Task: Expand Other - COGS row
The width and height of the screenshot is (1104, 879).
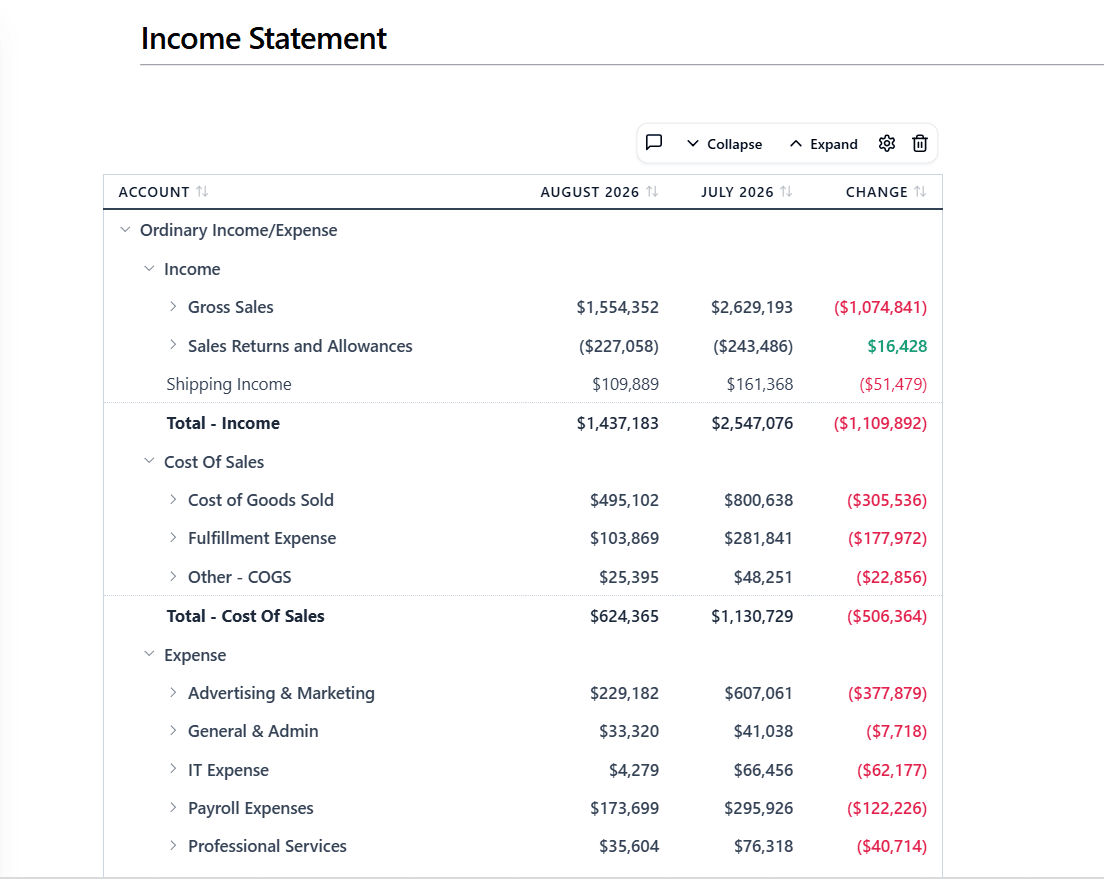Action: [173, 576]
